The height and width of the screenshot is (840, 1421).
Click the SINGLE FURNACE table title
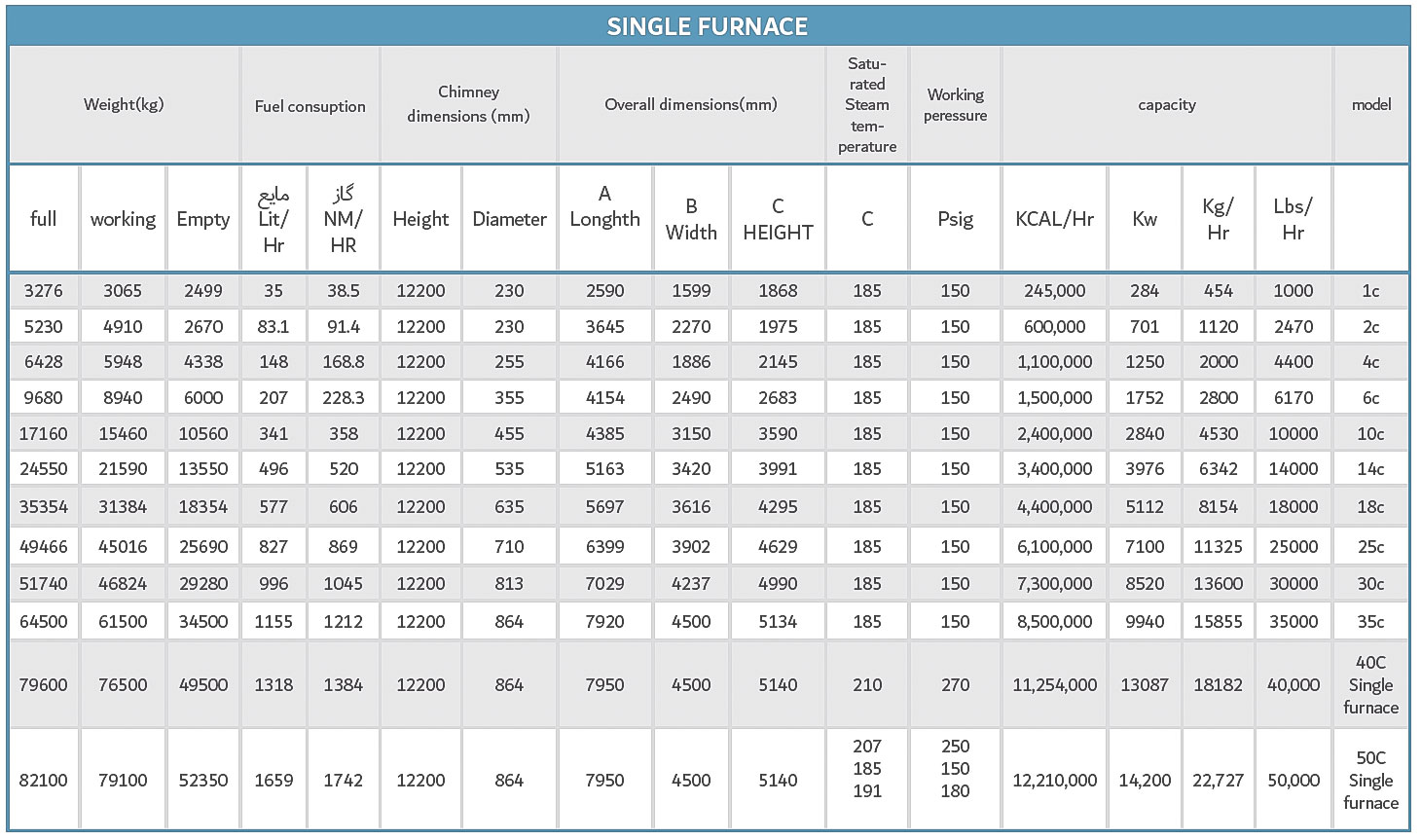point(708,26)
